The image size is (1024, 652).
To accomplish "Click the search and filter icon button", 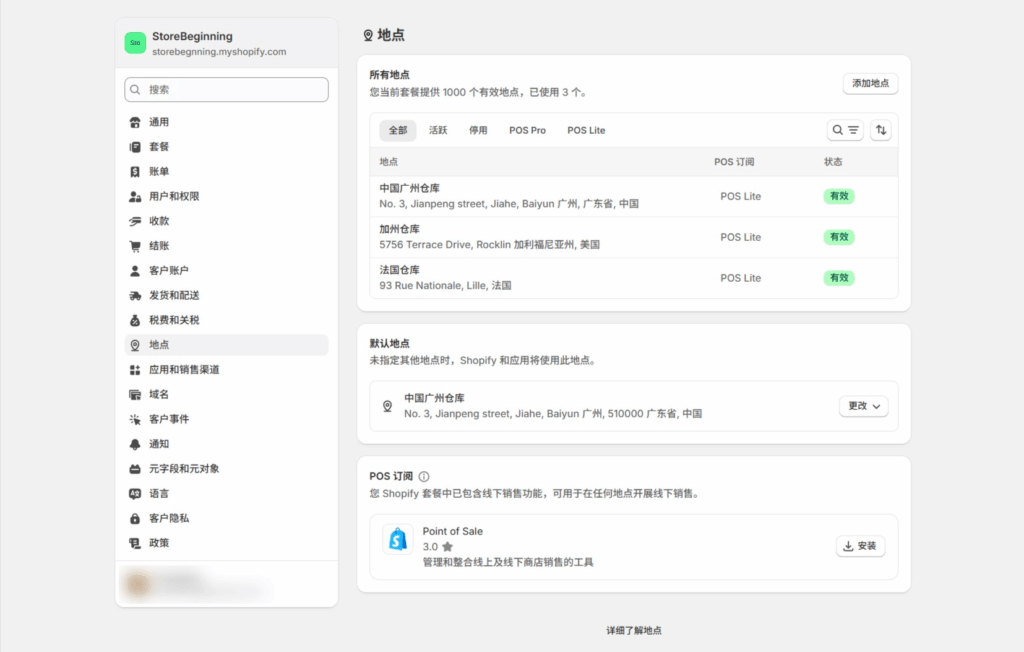I will point(845,130).
